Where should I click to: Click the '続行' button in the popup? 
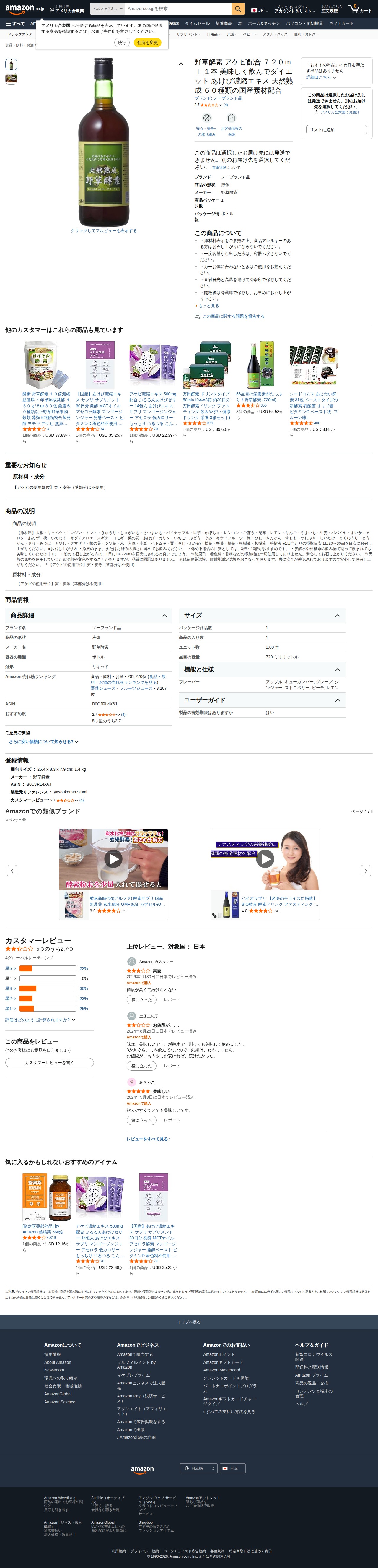(x=122, y=43)
